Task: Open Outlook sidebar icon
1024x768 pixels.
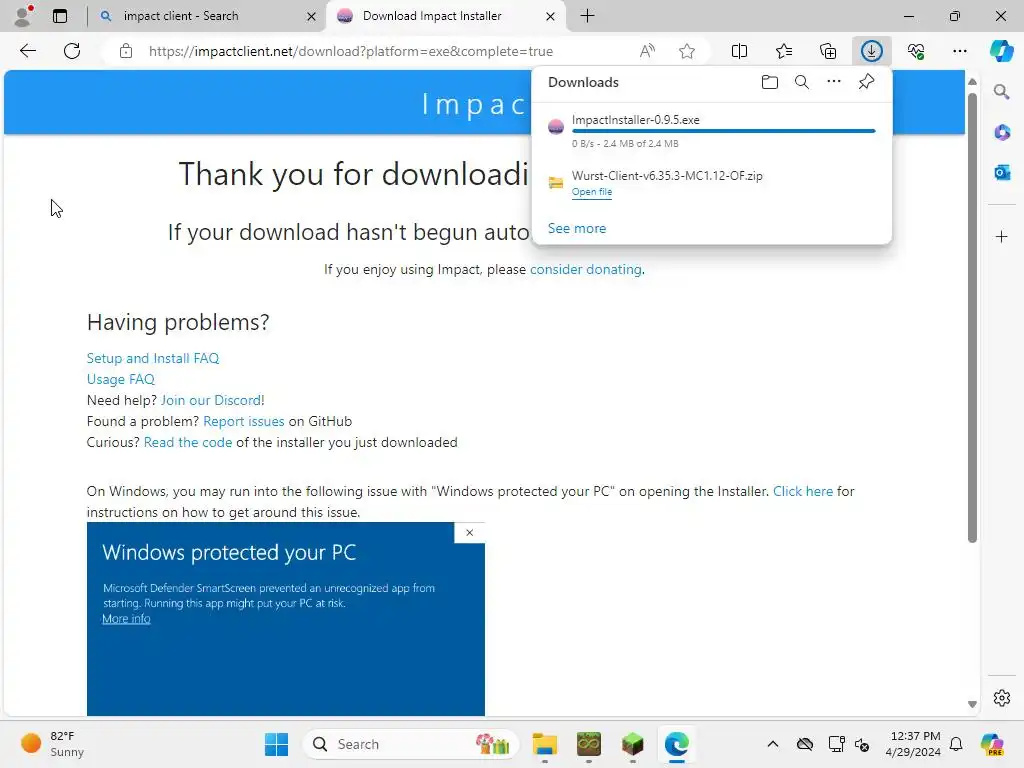Action: click(x=1002, y=172)
